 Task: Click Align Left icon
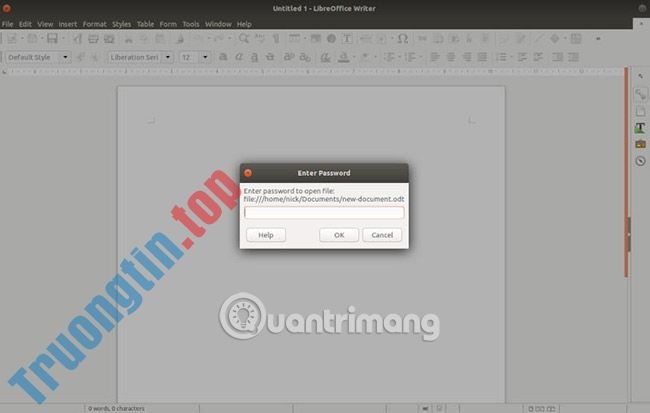tap(434, 57)
